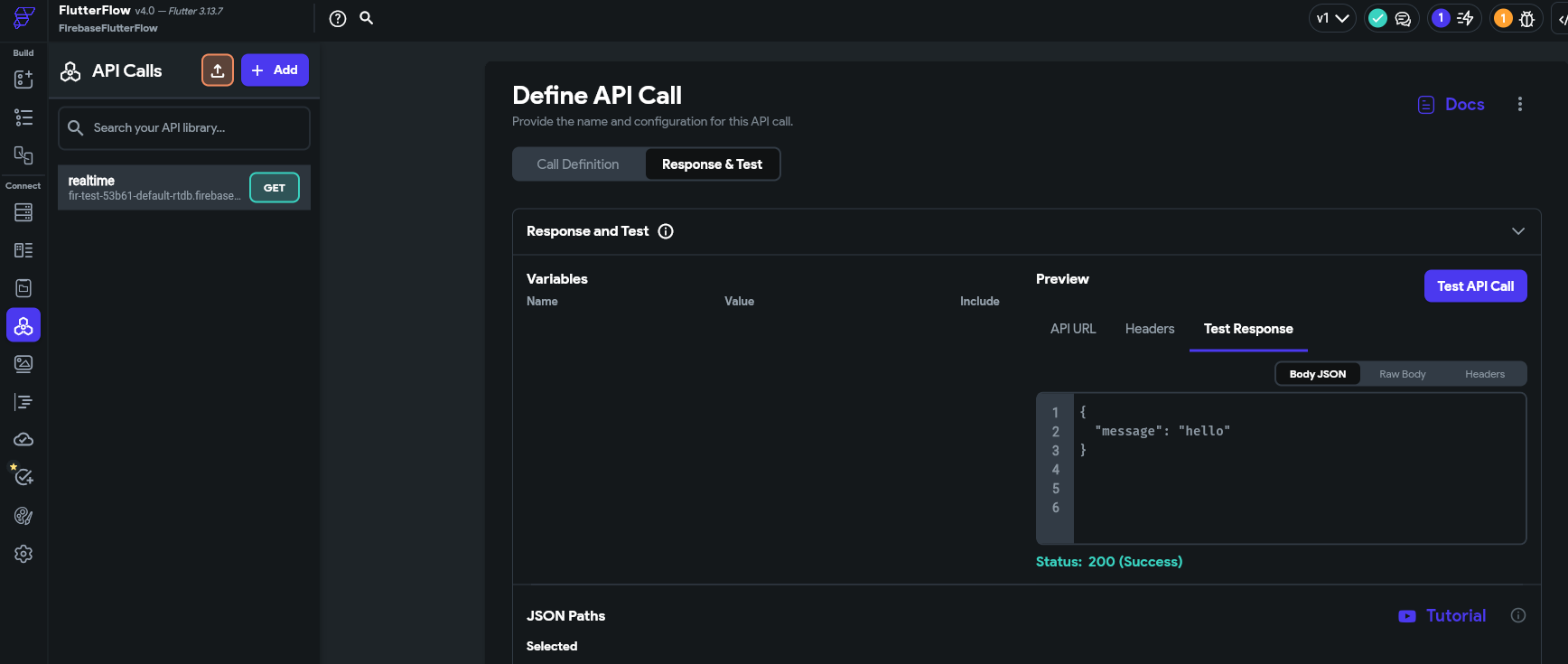Switch to the API URL preview tab
Viewport: 1568px width, 664px height.
(1073, 329)
